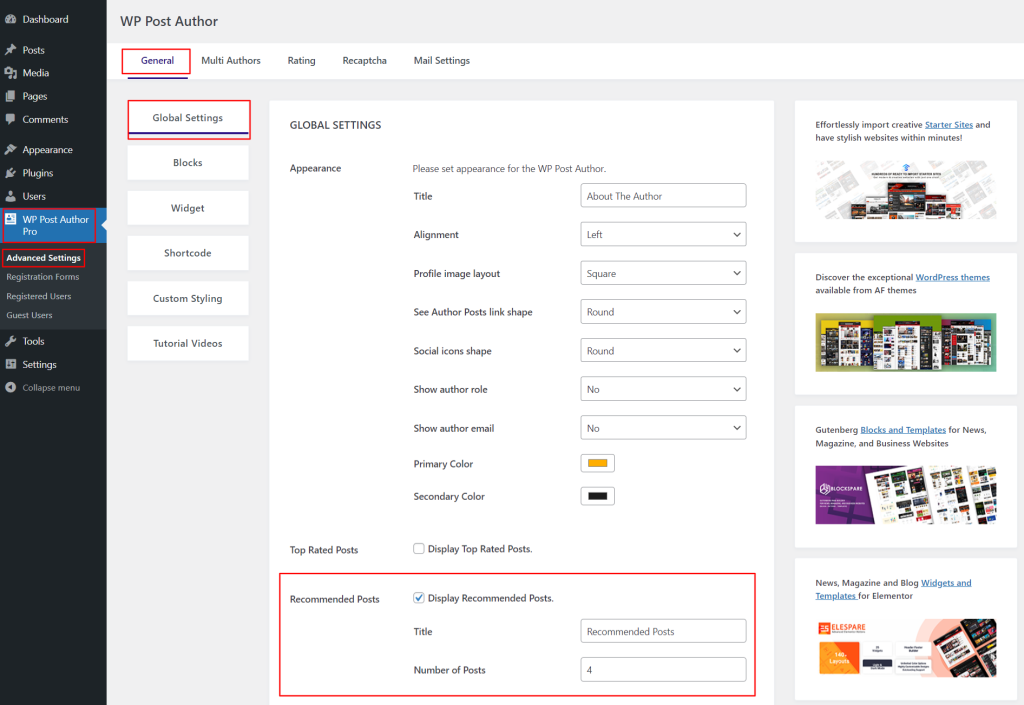Click the Recommended Posts title field

coord(663,631)
